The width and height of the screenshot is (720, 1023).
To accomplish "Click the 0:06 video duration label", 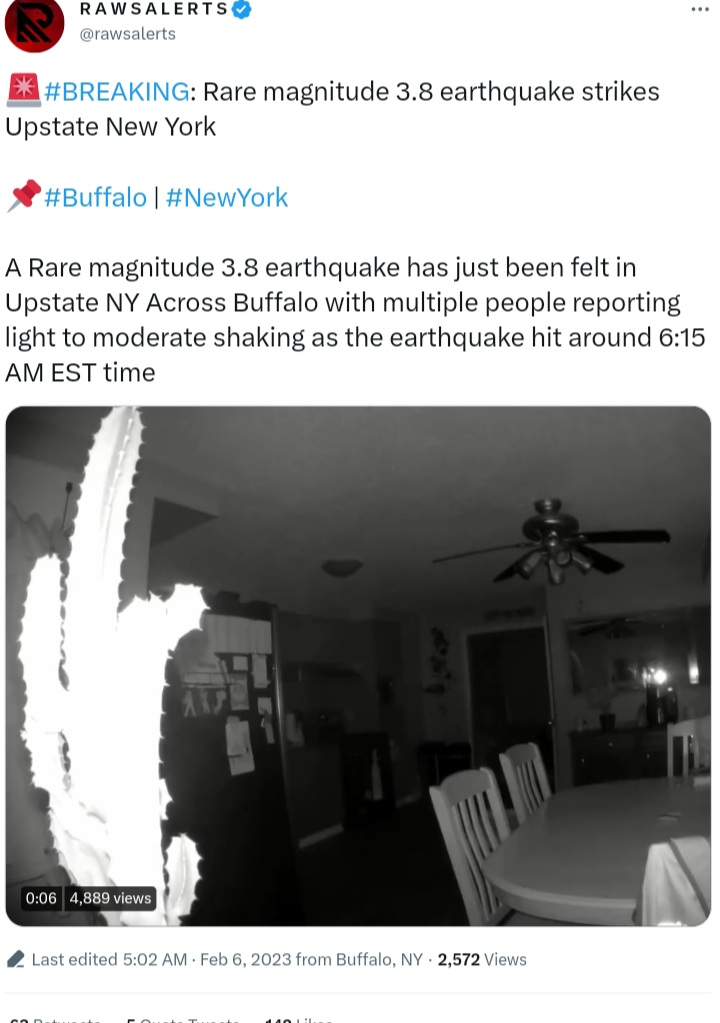I will 41,898.
